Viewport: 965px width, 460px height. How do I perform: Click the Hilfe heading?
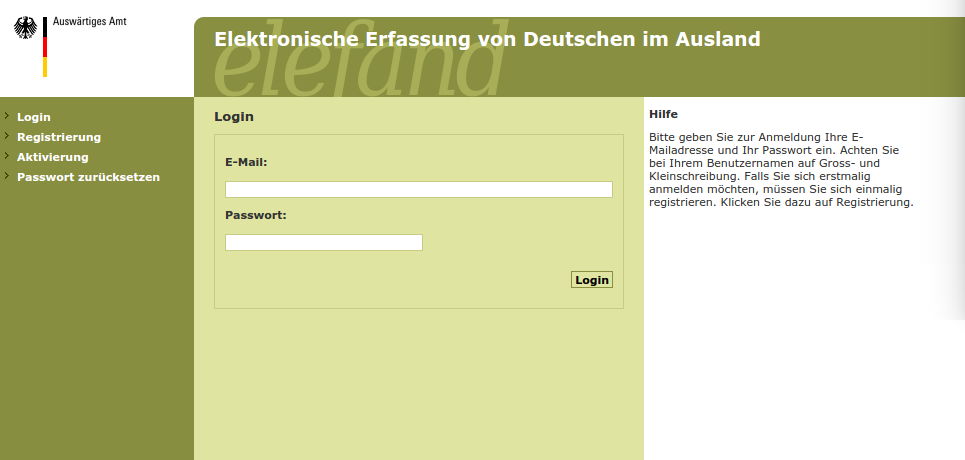[x=663, y=114]
